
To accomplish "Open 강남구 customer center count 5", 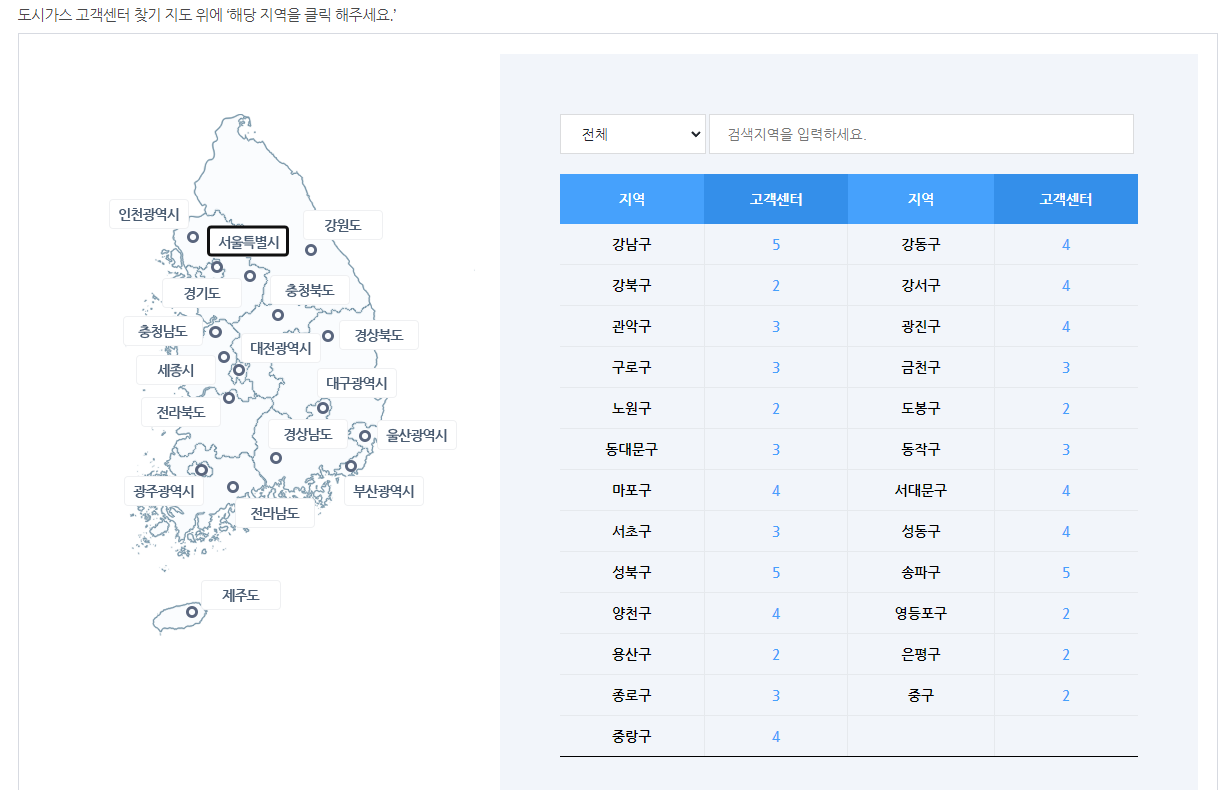I will (x=776, y=244).
